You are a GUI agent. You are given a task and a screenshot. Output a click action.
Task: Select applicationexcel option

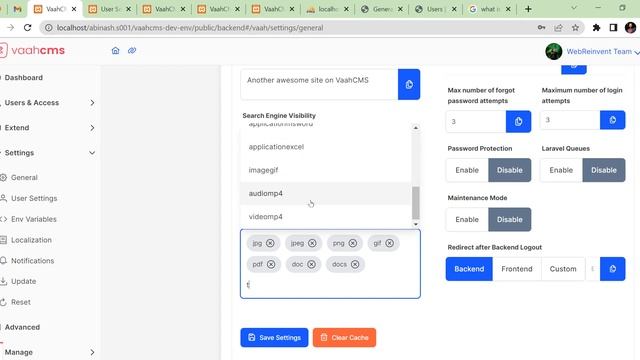(326, 147)
